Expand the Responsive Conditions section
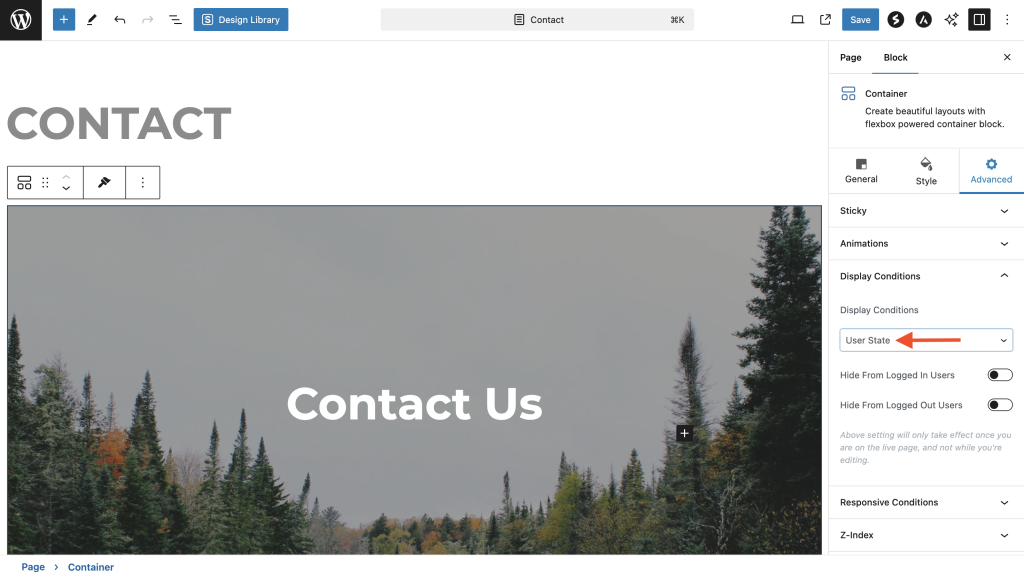 (926, 502)
